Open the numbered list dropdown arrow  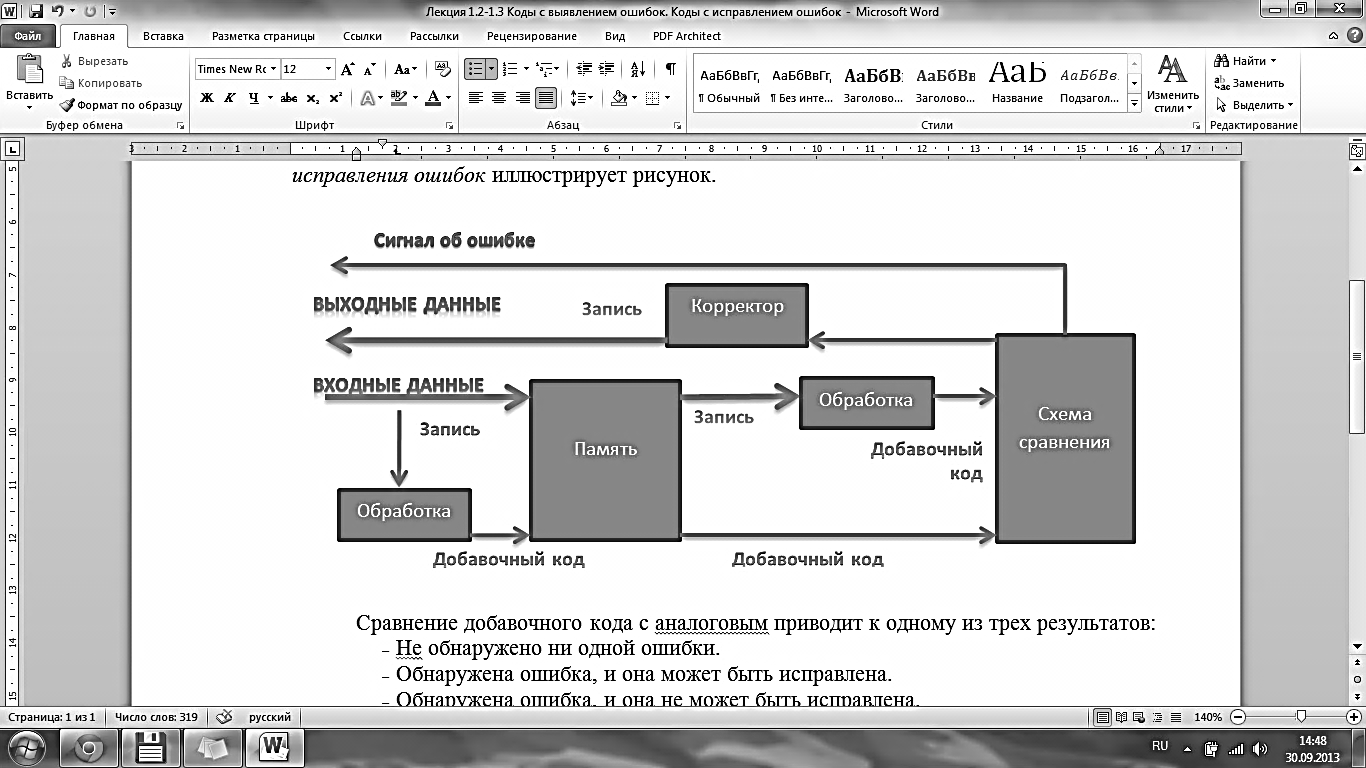[x=527, y=69]
